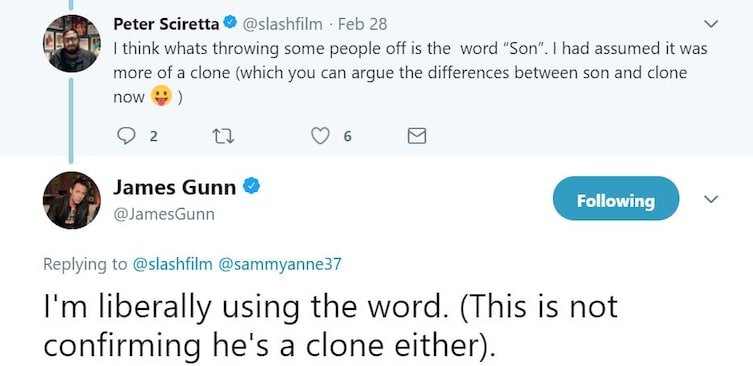Click the James Gunn display name
This screenshot has height=366, width=753.
point(175,187)
